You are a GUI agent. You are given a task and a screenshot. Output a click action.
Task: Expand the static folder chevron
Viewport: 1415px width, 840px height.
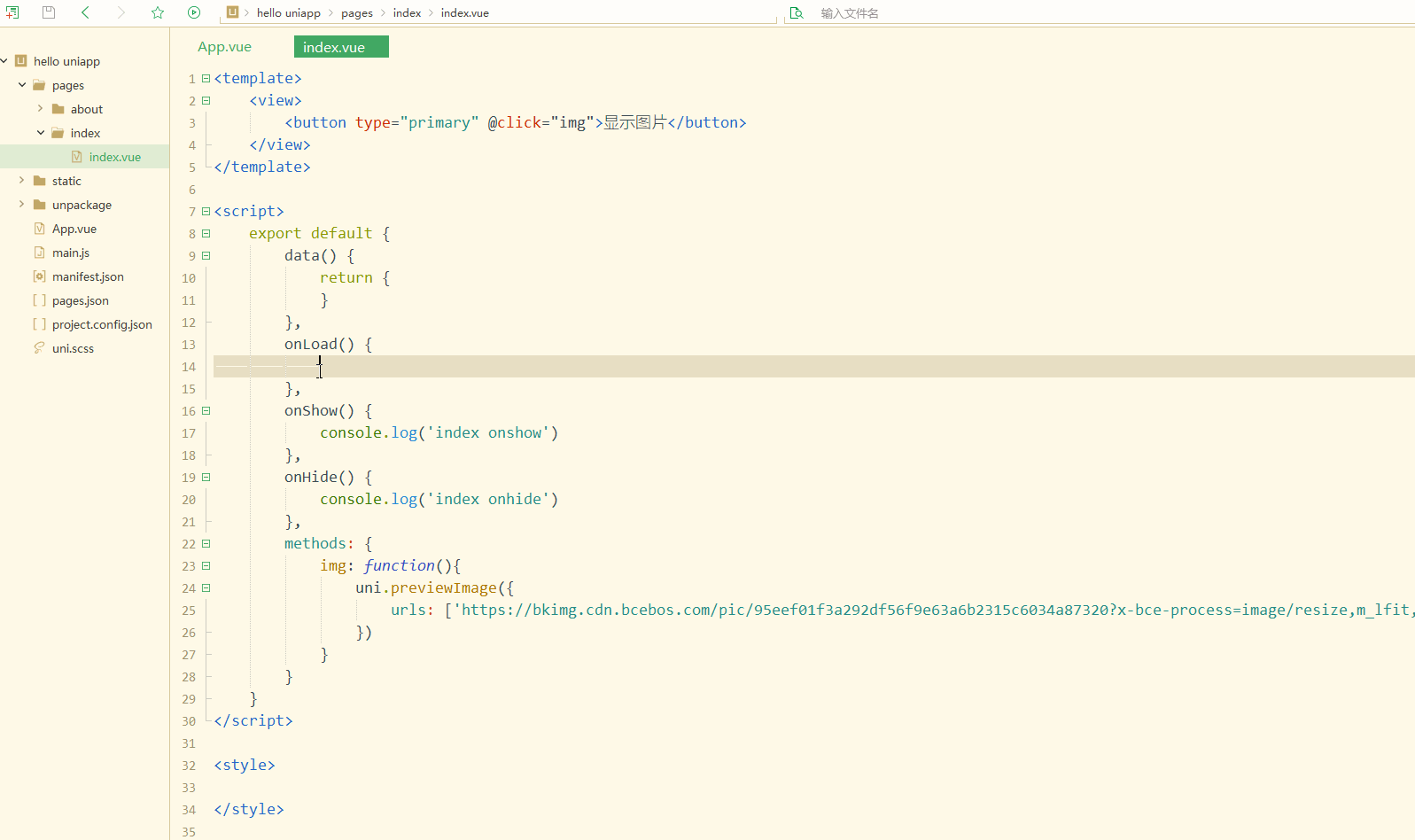coord(22,181)
